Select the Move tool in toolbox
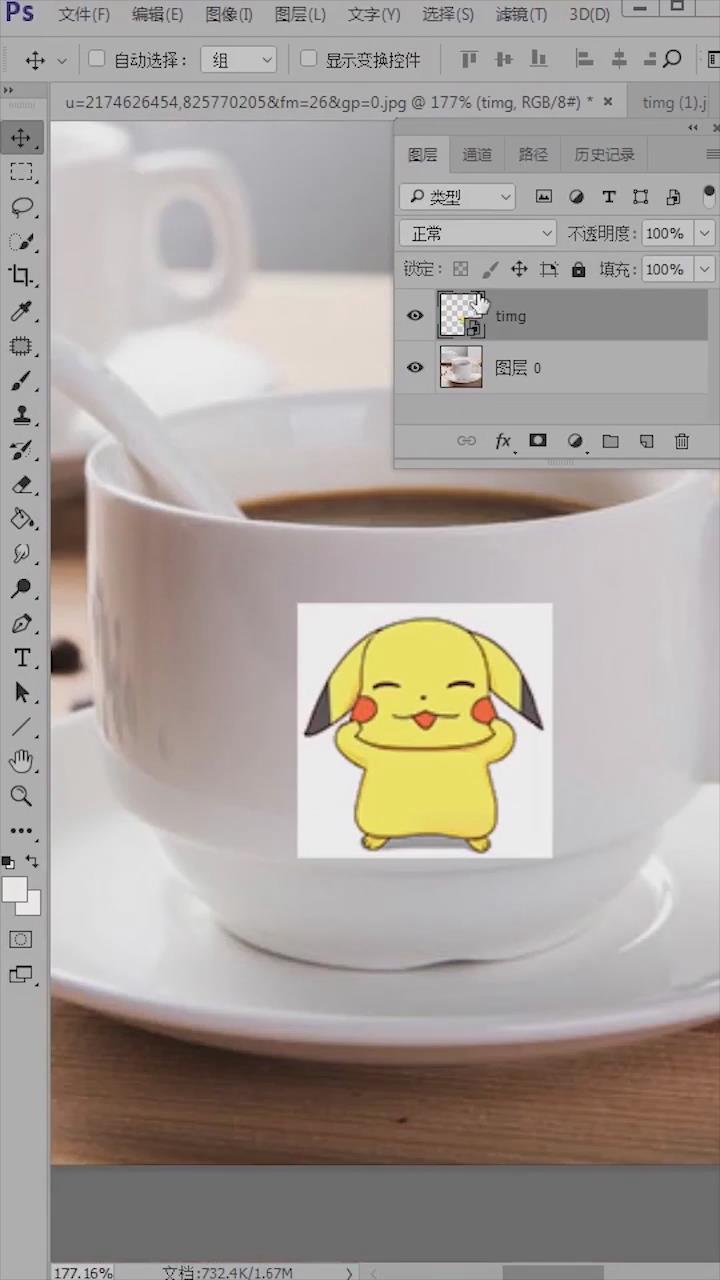720x1280 pixels. [21, 137]
